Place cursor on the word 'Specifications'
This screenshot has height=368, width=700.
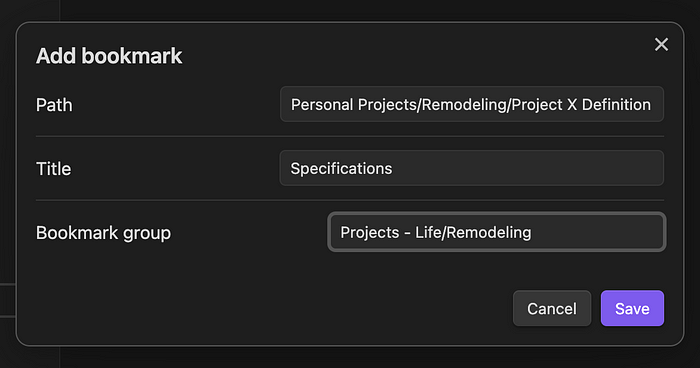[x=341, y=169]
